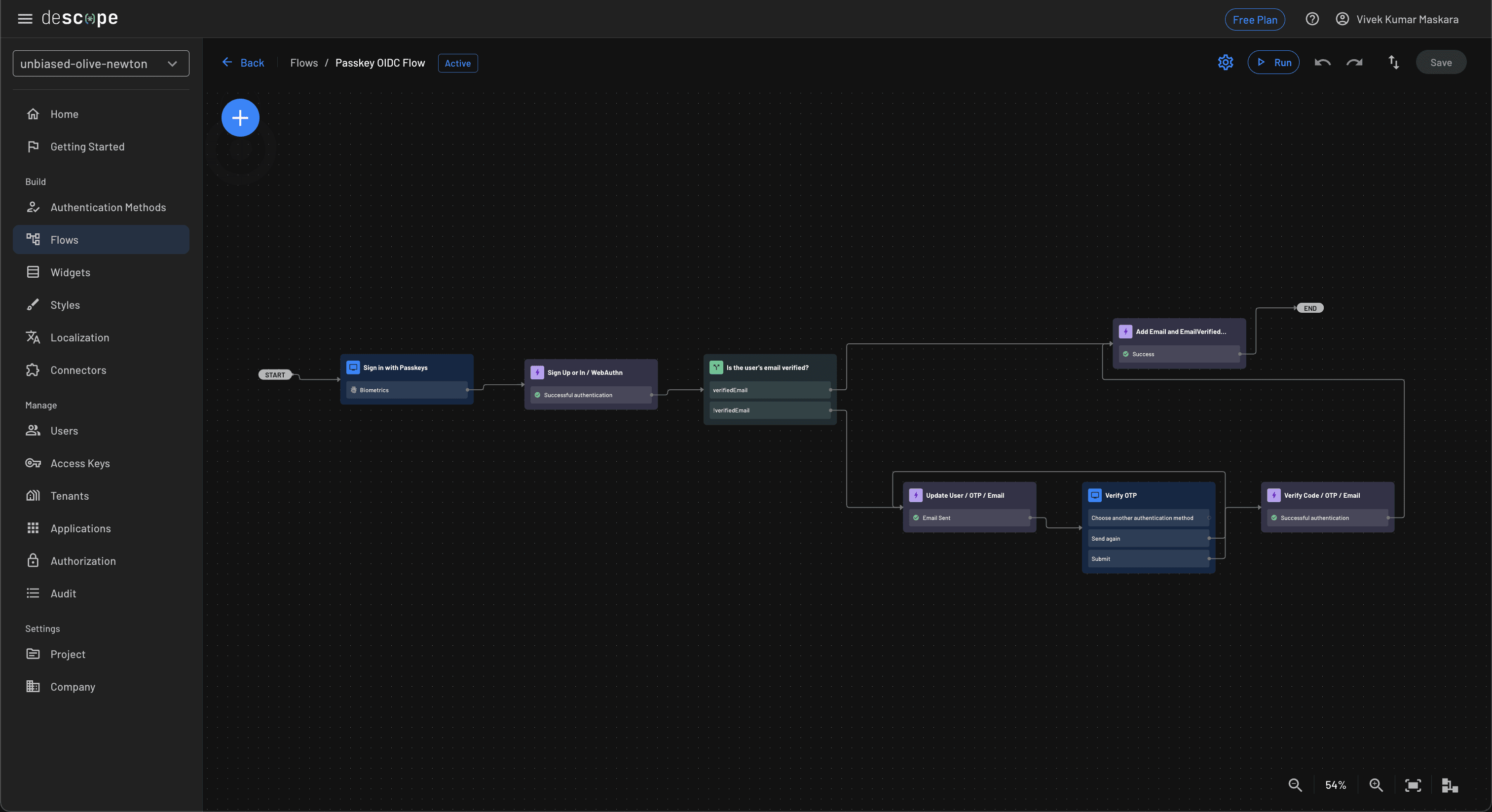Click the Run button
The height and width of the screenshot is (812, 1492).
click(x=1273, y=62)
